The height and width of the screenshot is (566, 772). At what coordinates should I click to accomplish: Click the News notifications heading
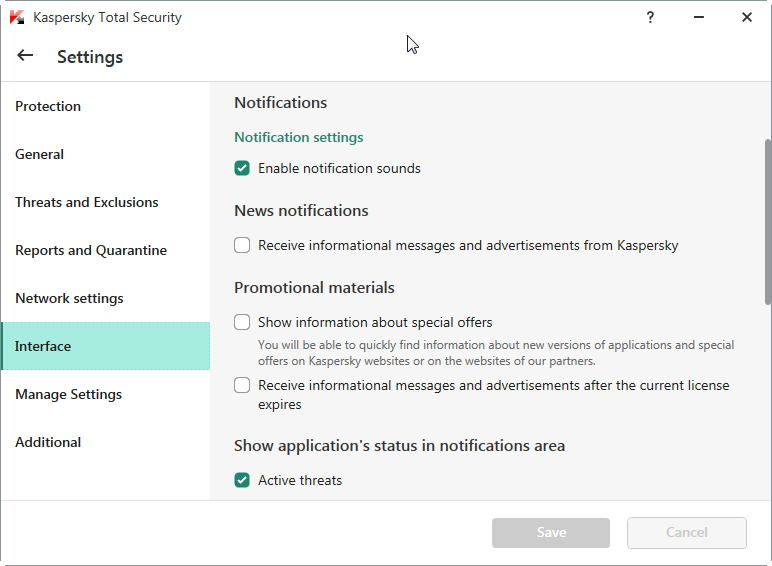coord(301,211)
